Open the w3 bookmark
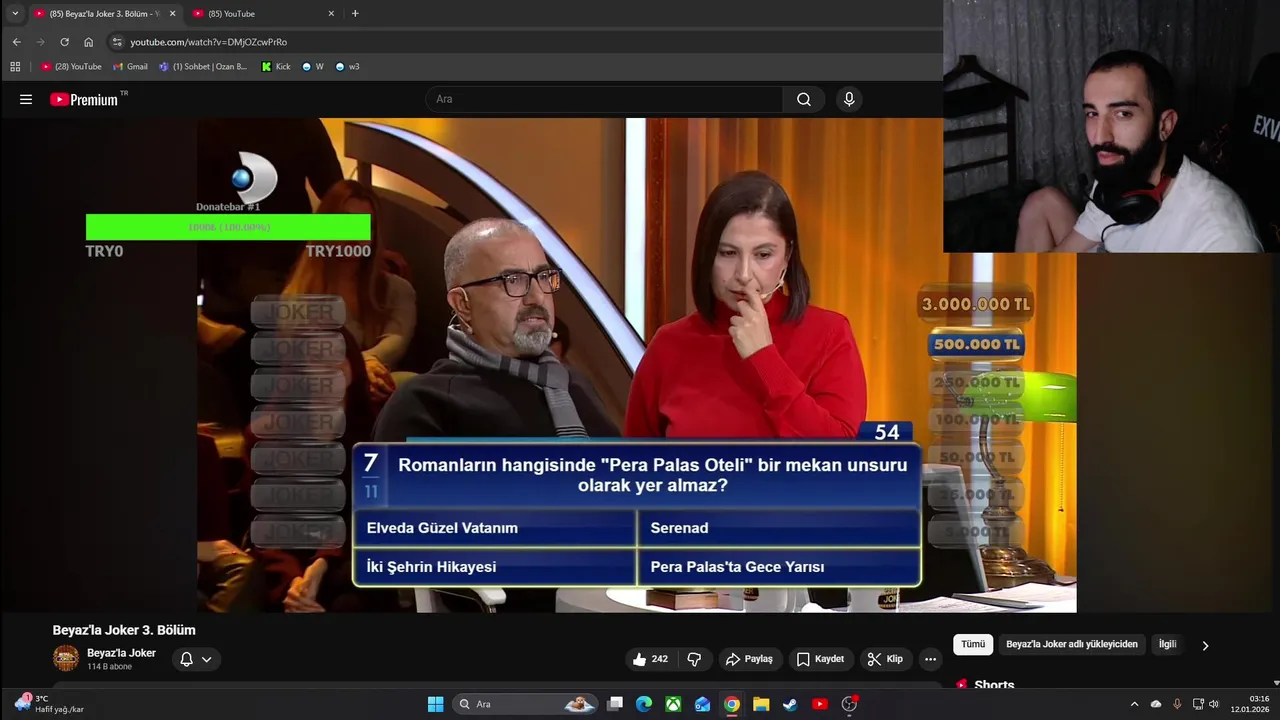 [347, 67]
